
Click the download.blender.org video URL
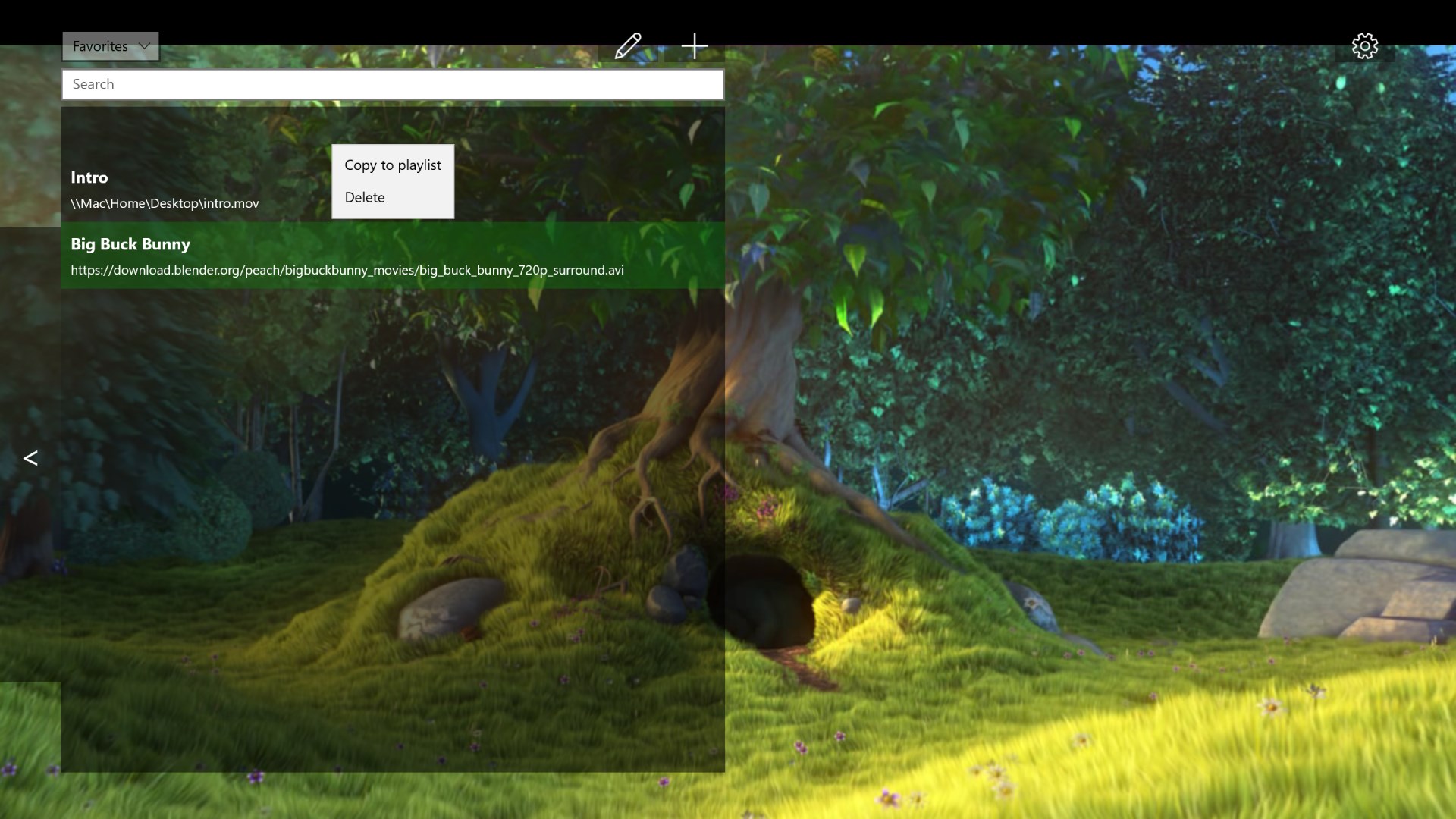click(347, 270)
